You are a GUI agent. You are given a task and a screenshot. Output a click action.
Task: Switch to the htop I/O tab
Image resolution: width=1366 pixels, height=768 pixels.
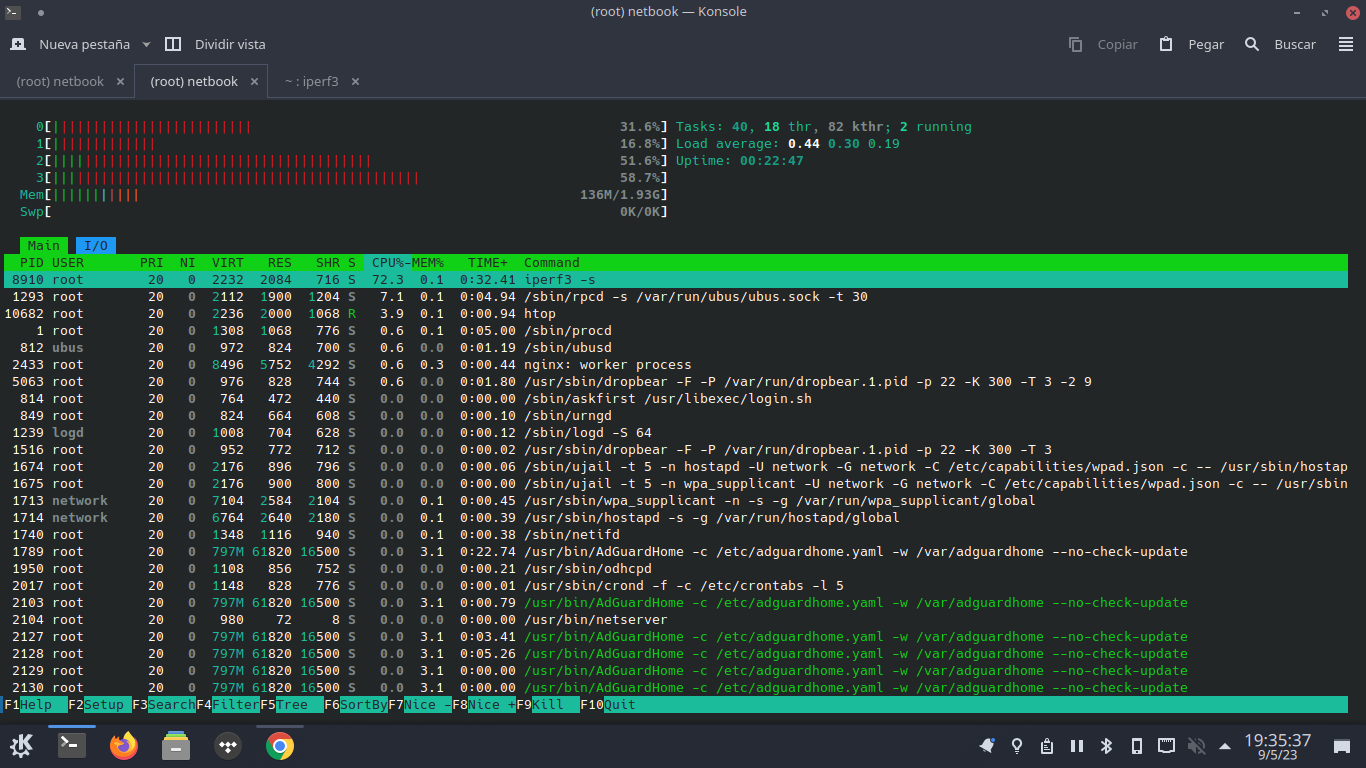[96, 245]
